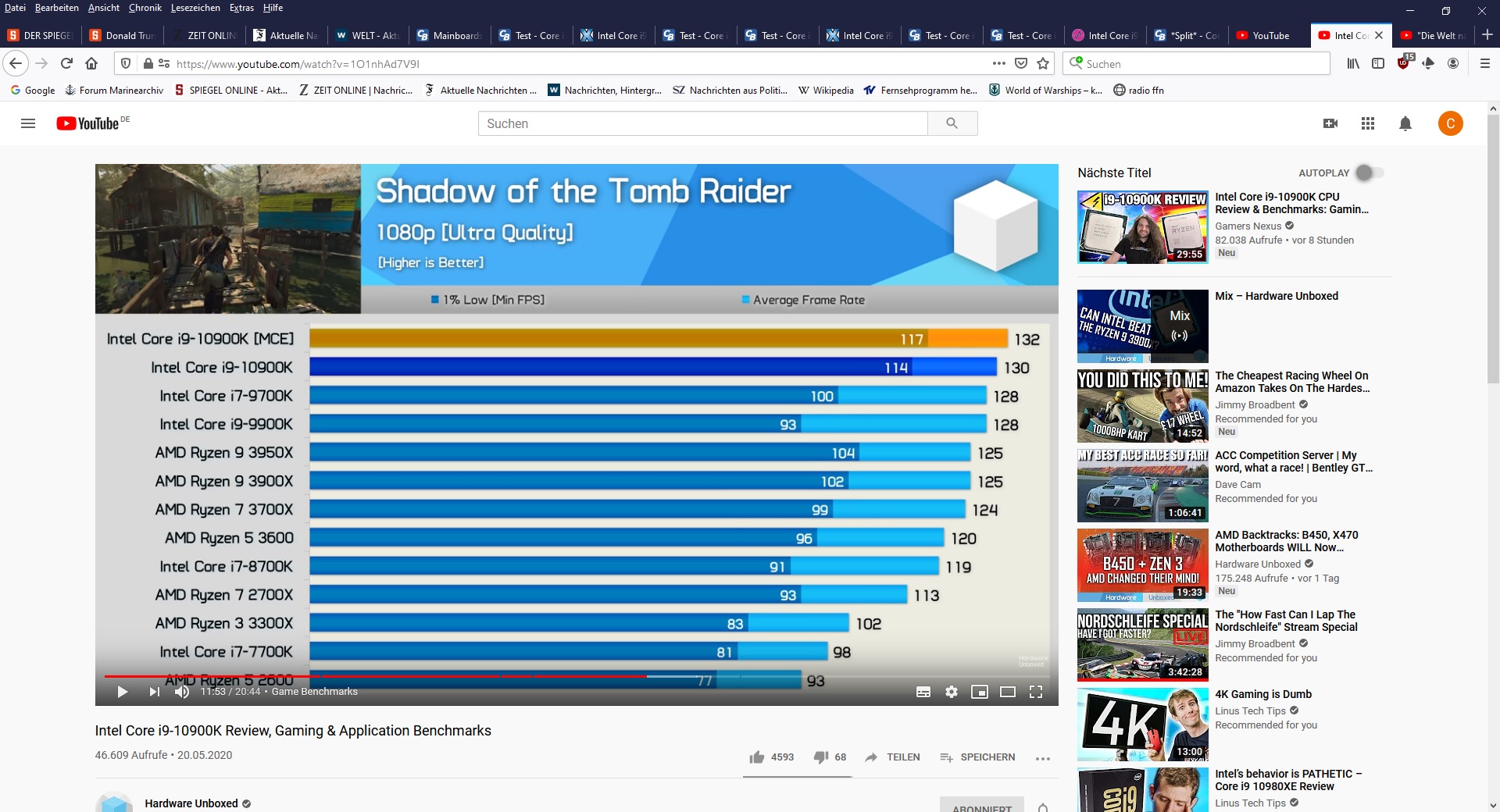Open AMD Backtracks B450 X470 video

click(1287, 541)
